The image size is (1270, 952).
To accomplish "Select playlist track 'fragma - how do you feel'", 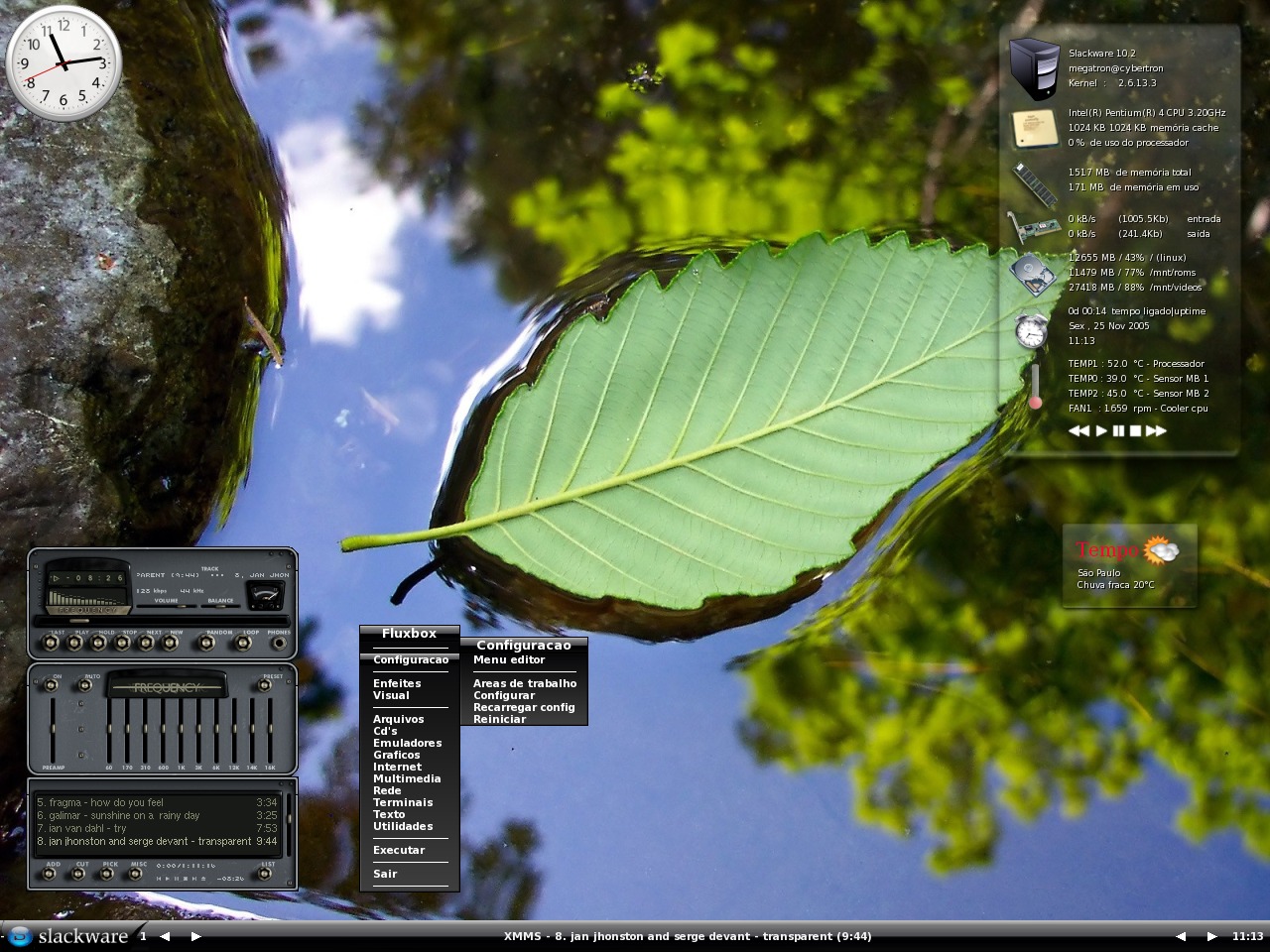I will coord(157,803).
